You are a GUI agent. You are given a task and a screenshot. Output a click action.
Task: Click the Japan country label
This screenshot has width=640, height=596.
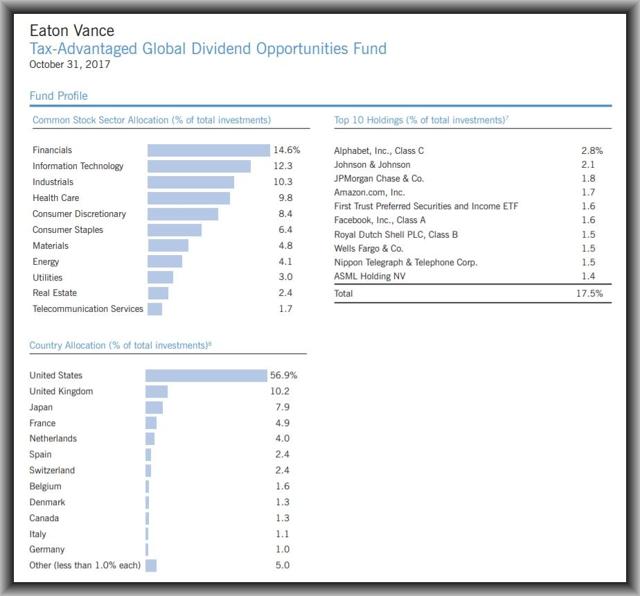pos(41,407)
